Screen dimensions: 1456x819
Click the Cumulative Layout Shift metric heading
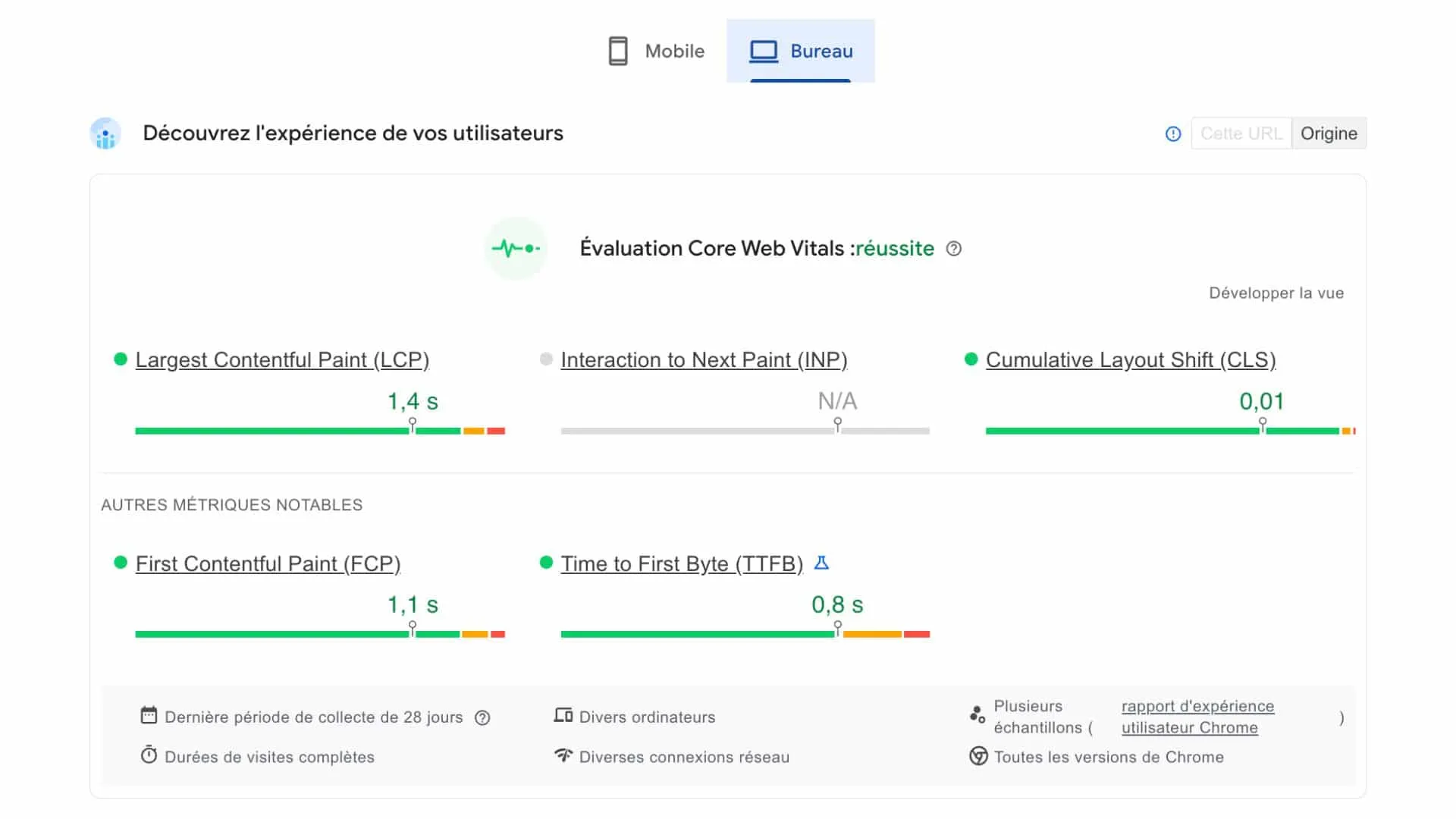pos(1130,359)
